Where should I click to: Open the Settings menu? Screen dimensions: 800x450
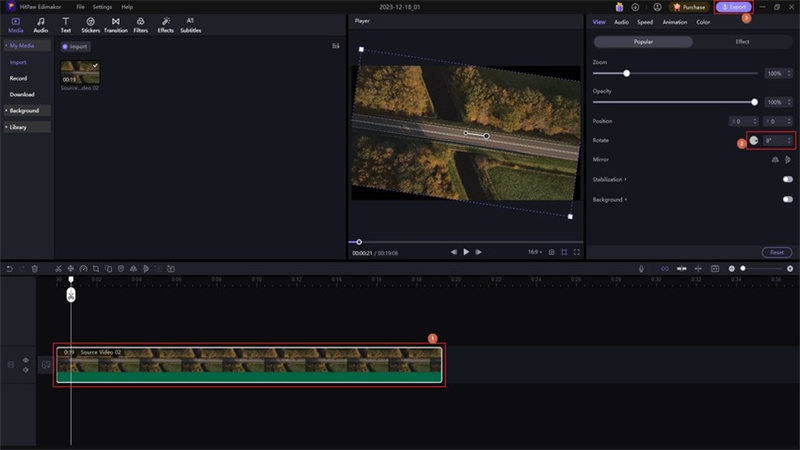pos(102,7)
